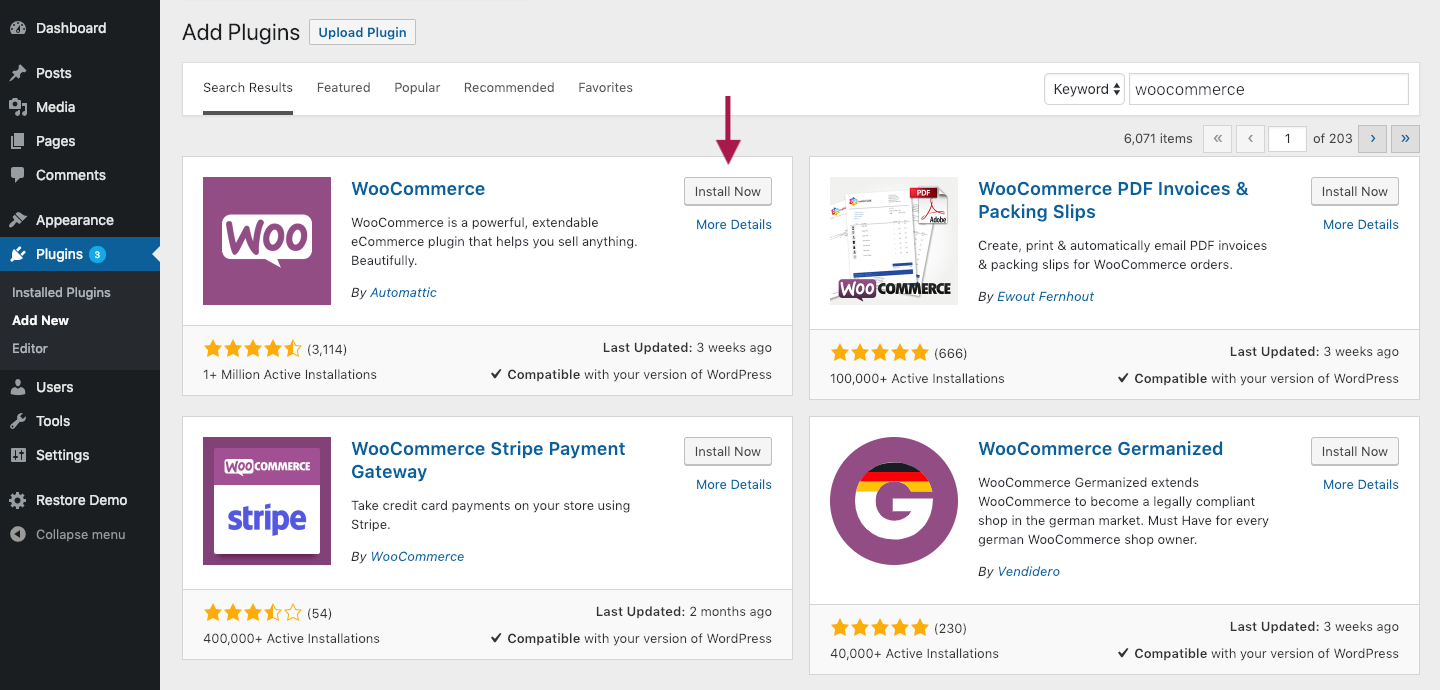The width and height of the screenshot is (1440, 690).
Task: Click the Settings sliders icon
Action: (18, 455)
